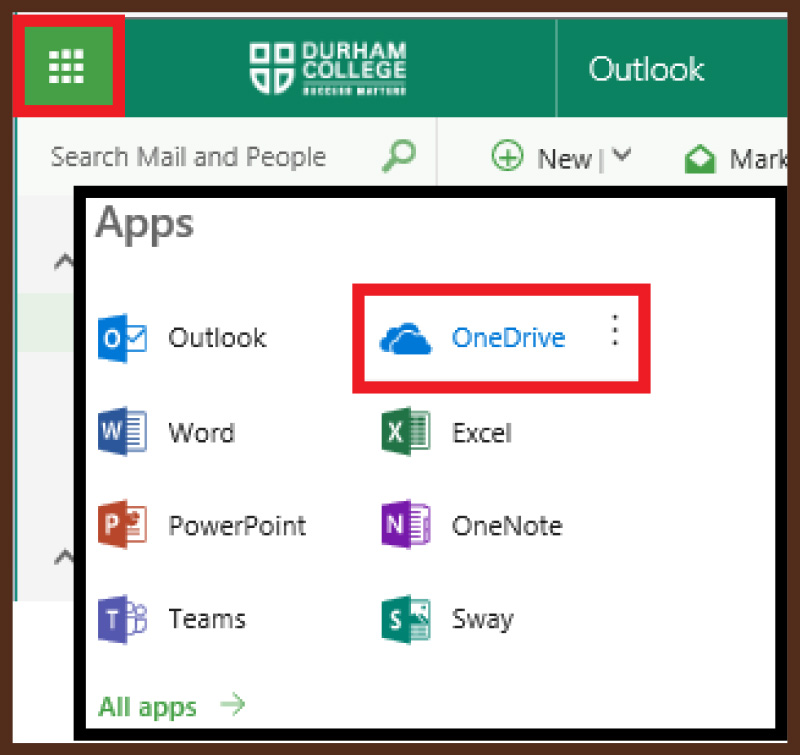Launch Teams from the Apps panel
The width and height of the screenshot is (800, 755).
[x=123, y=618]
